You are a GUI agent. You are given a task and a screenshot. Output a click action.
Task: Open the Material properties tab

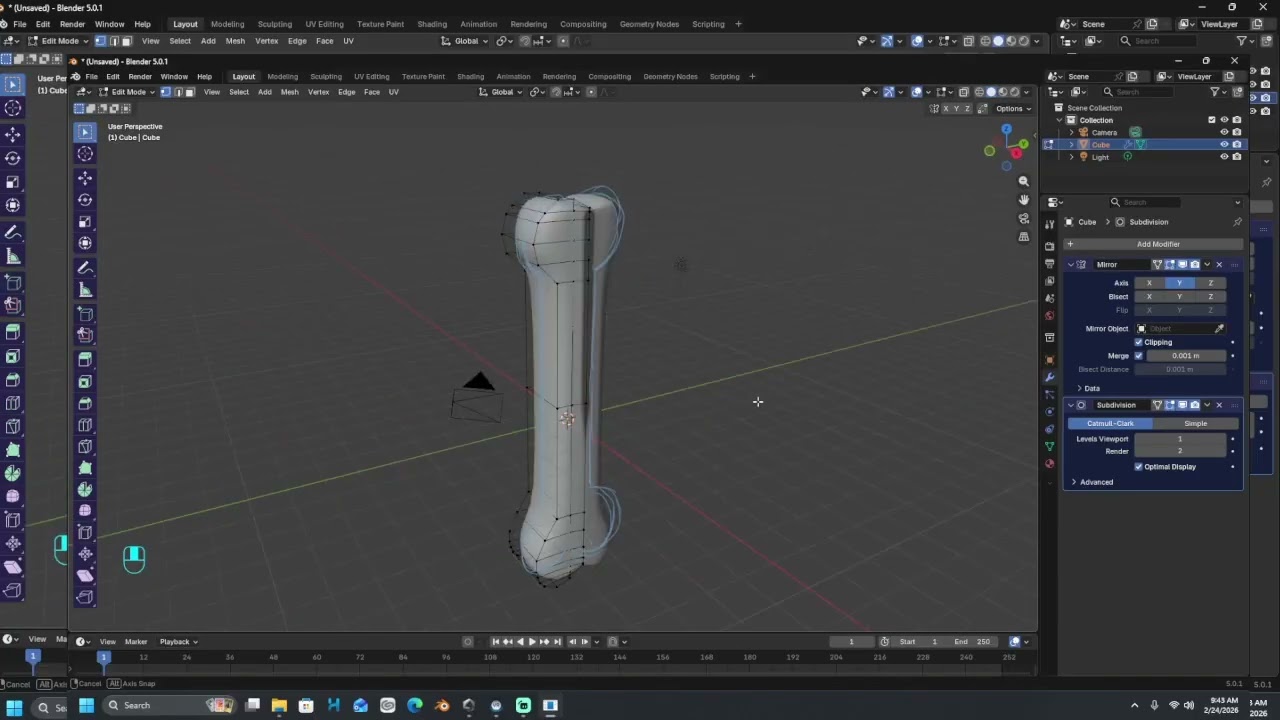(x=1049, y=463)
